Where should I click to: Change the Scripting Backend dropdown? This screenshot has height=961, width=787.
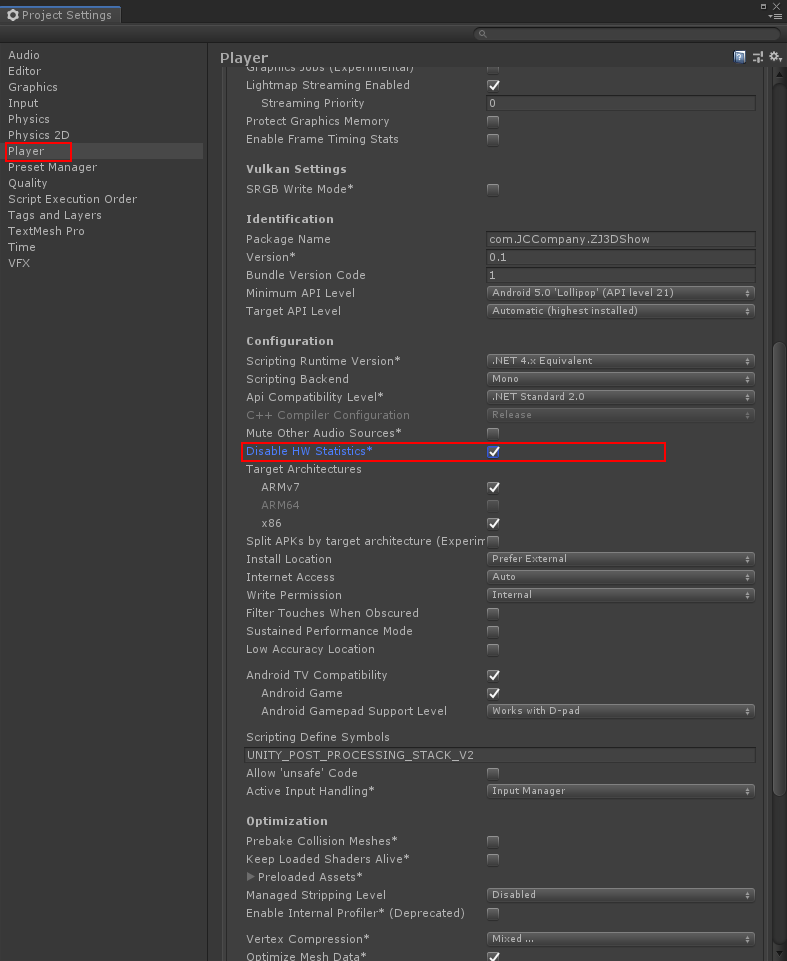pos(620,379)
